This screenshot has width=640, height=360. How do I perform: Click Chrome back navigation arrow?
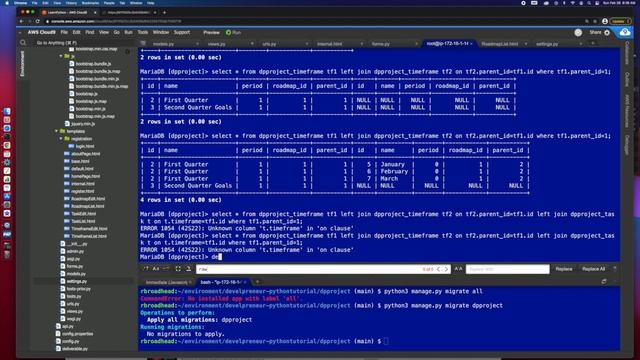click(21, 21)
